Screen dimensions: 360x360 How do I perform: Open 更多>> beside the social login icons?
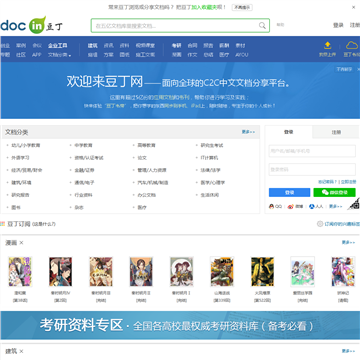[335, 206]
